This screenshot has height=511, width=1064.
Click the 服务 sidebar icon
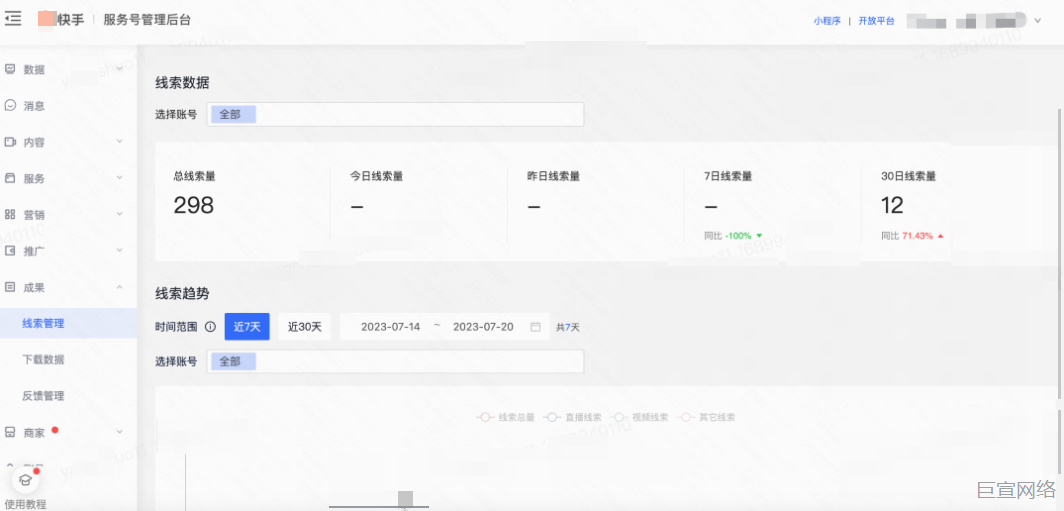point(10,178)
